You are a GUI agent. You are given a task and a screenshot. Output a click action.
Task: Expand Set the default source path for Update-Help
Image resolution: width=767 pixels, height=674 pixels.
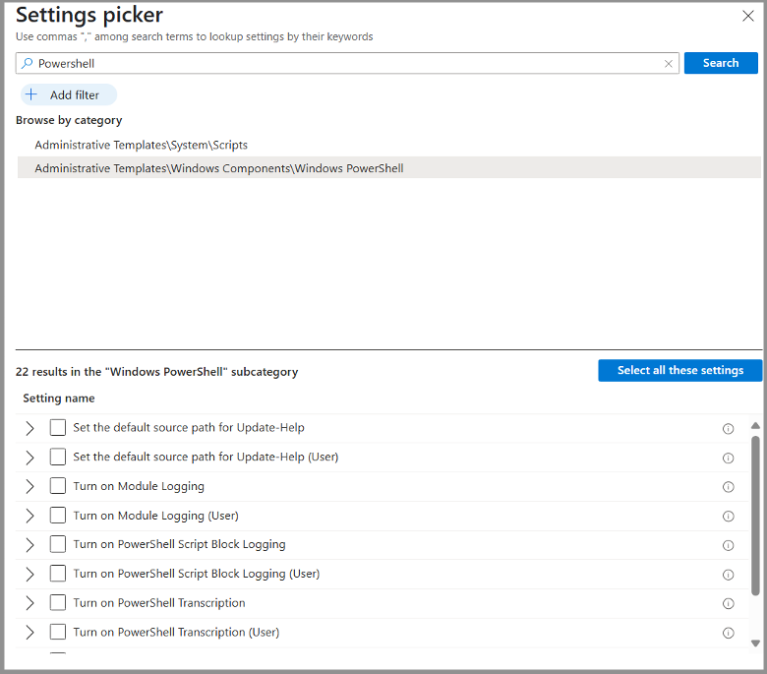(30, 428)
